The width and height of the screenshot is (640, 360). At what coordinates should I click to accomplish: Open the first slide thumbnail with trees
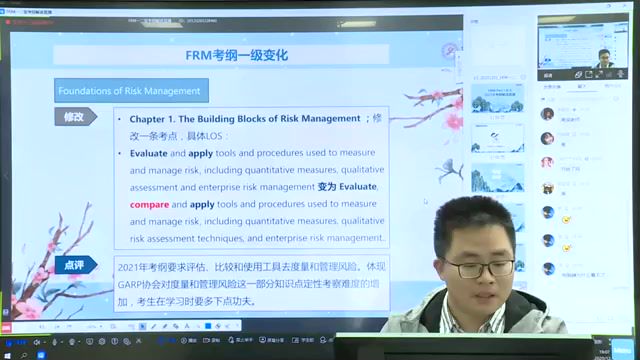click(498, 98)
